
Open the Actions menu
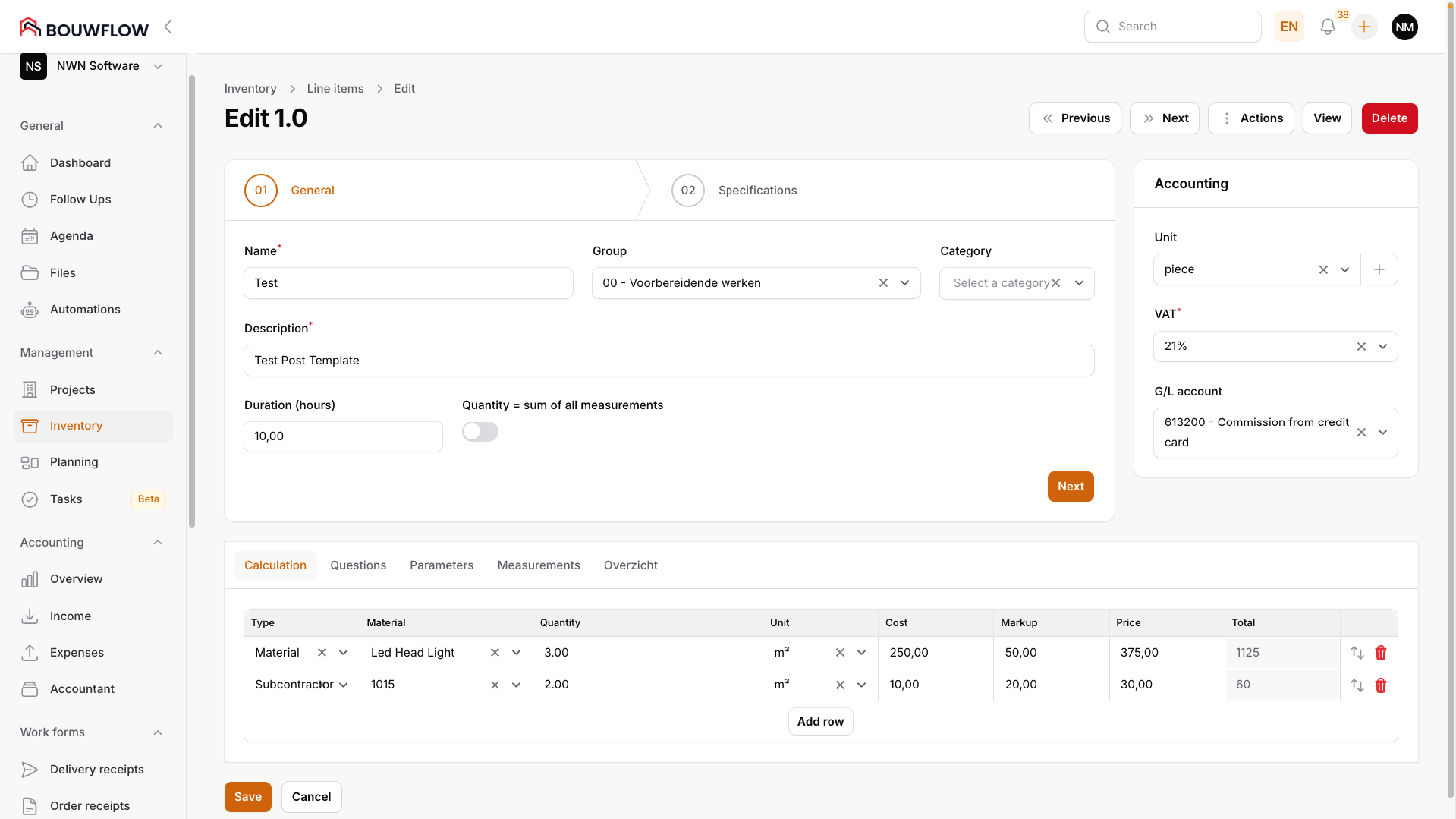1251,118
